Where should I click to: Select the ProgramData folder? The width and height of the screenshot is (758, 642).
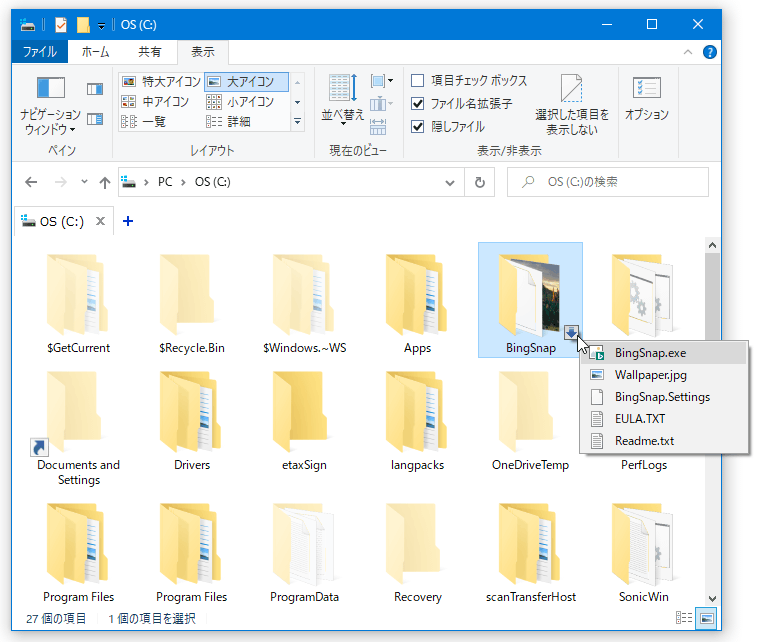tap(305, 552)
